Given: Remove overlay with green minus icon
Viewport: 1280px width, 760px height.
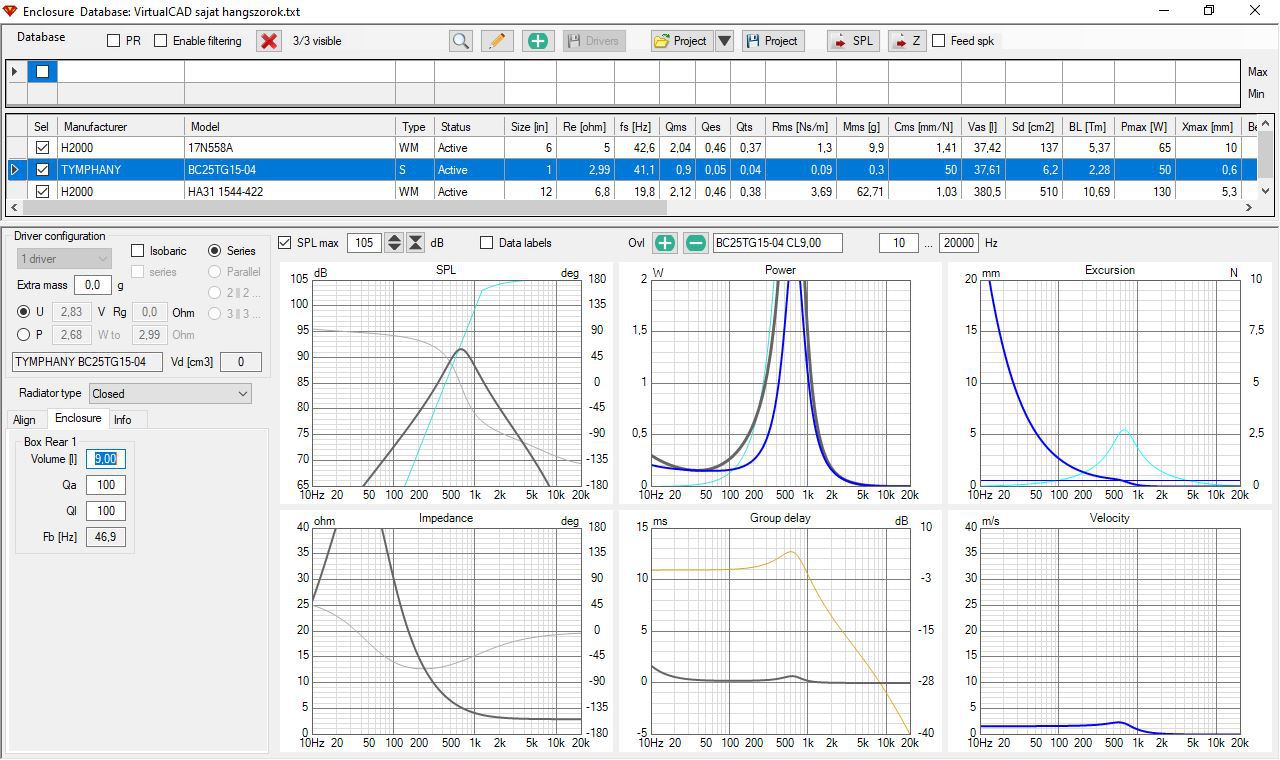Looking at the screenshot, I should pos(696,243).
